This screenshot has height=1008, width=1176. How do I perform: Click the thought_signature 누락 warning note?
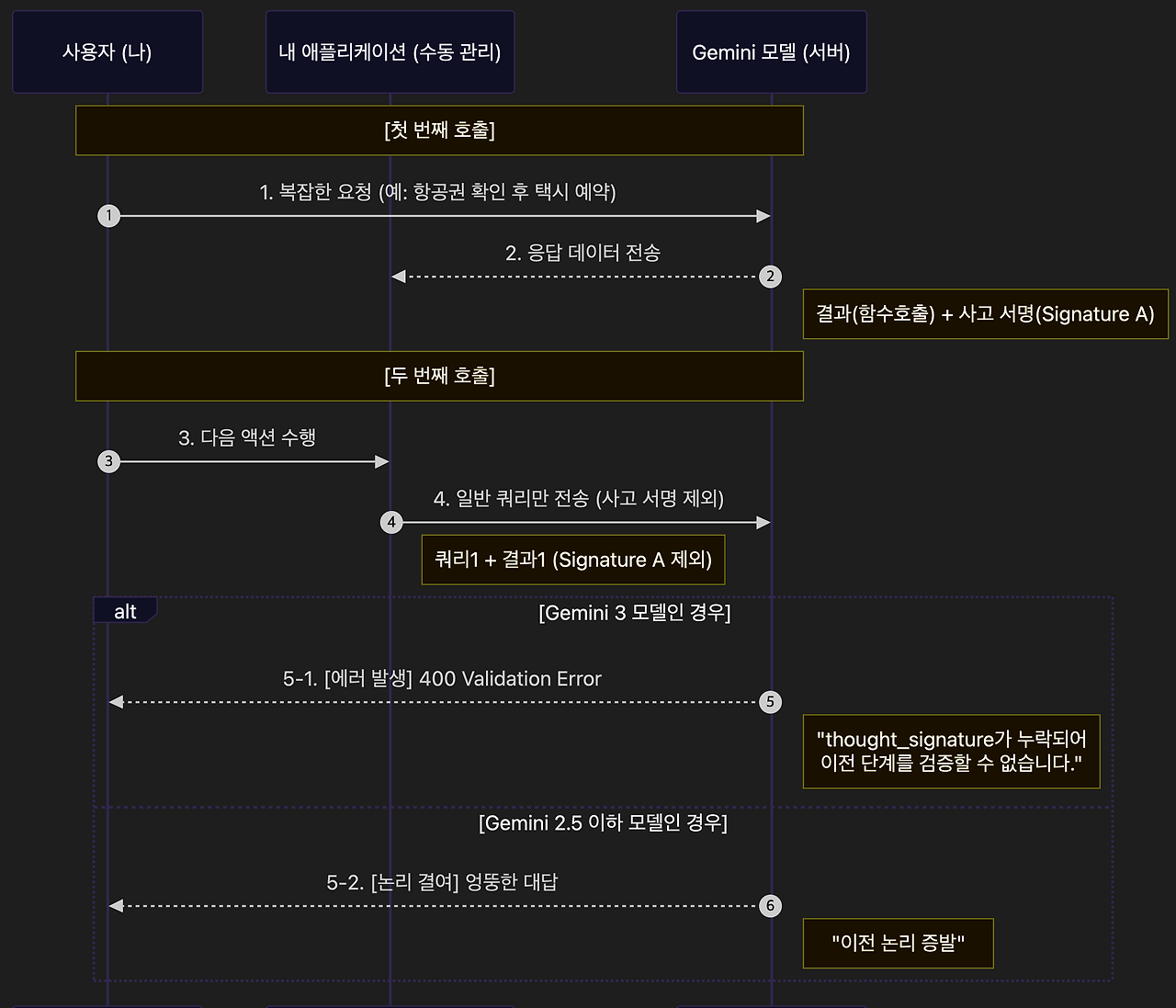[952, 752]
